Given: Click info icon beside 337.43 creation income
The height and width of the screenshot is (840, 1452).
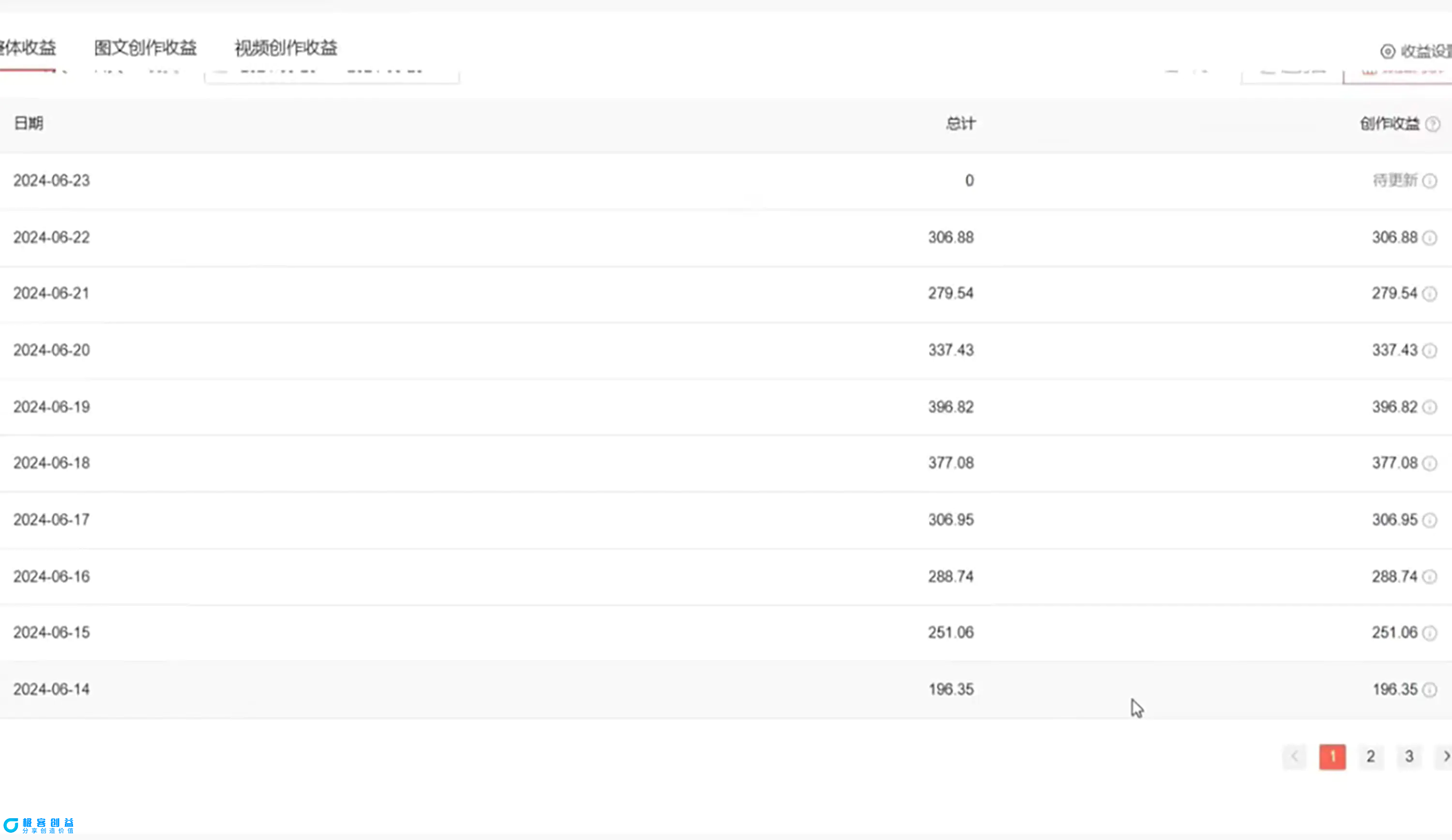Looking at the screenshot, I should (1430, 351).
